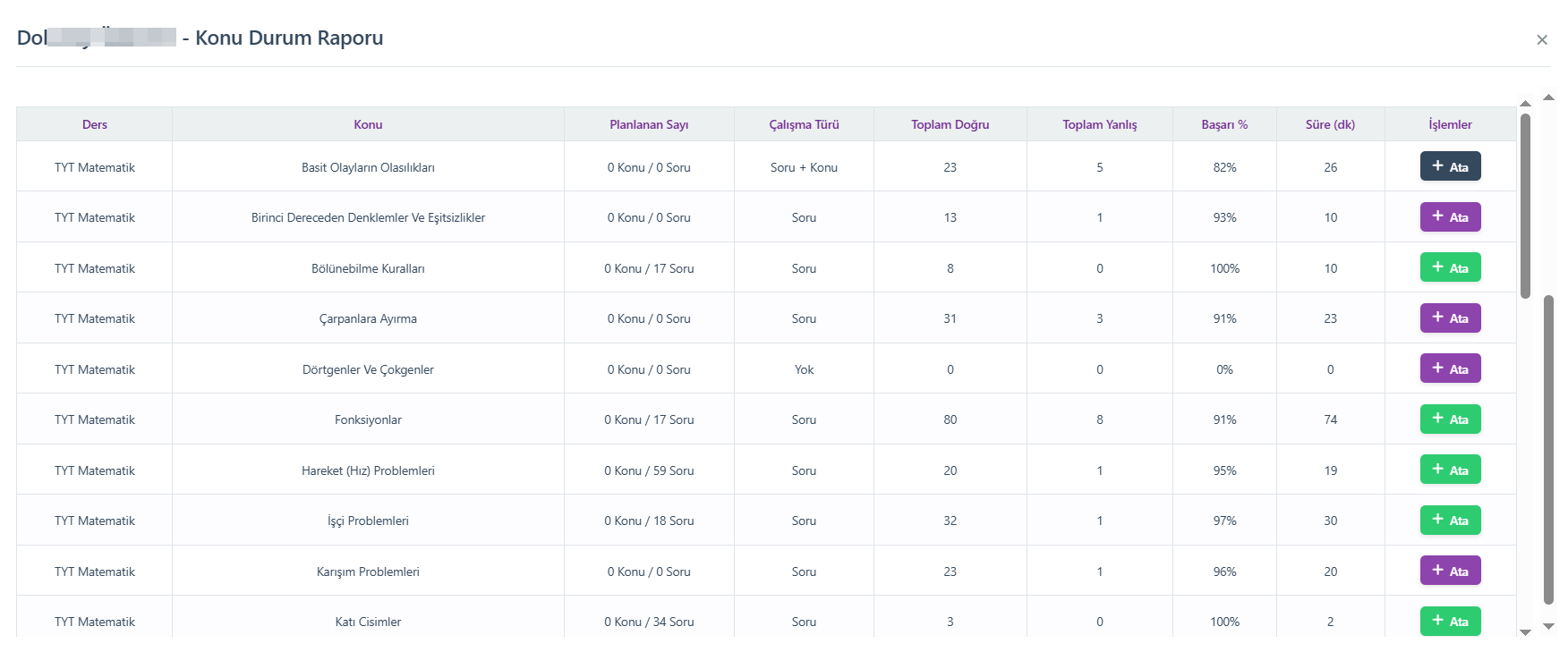Click the outer page scrollbar thumb
1568x652 pixels.
click(1548, 447)
